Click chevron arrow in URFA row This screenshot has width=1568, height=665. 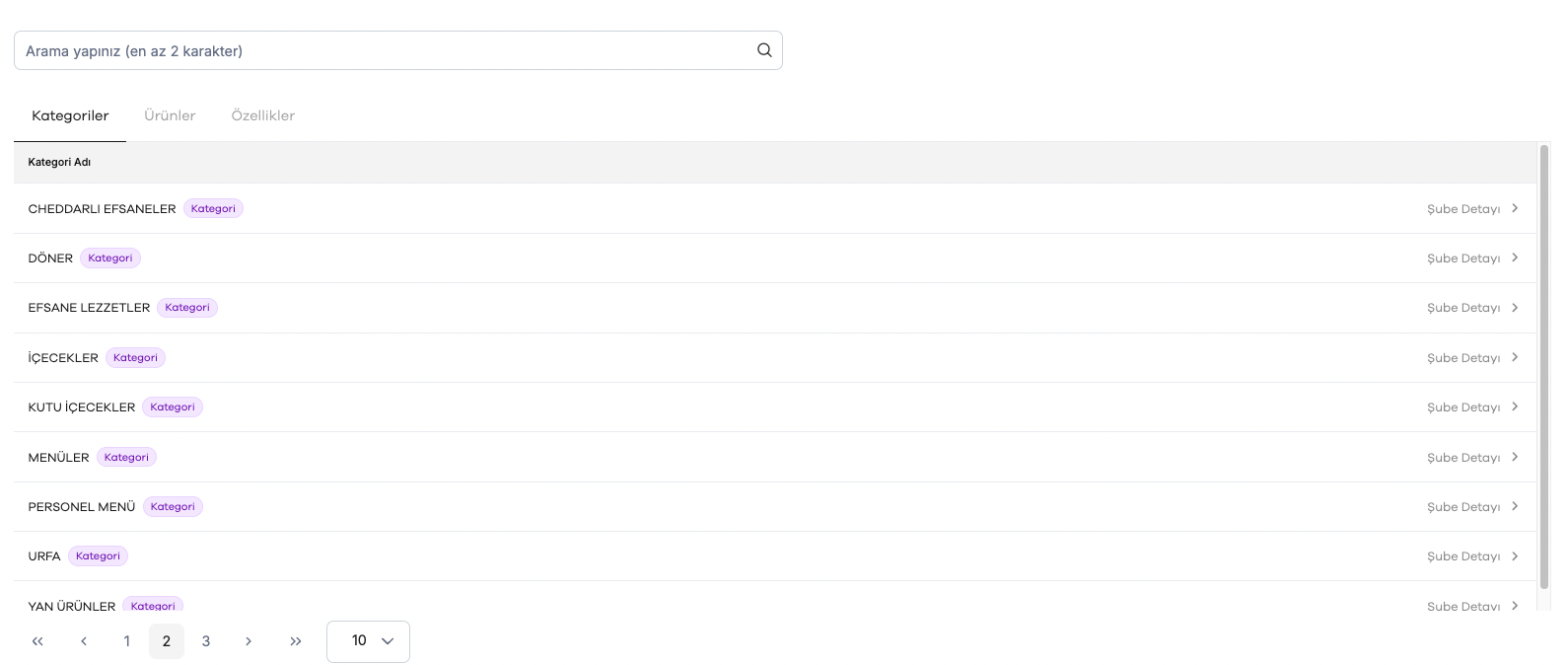click(x=1515, y=555)
